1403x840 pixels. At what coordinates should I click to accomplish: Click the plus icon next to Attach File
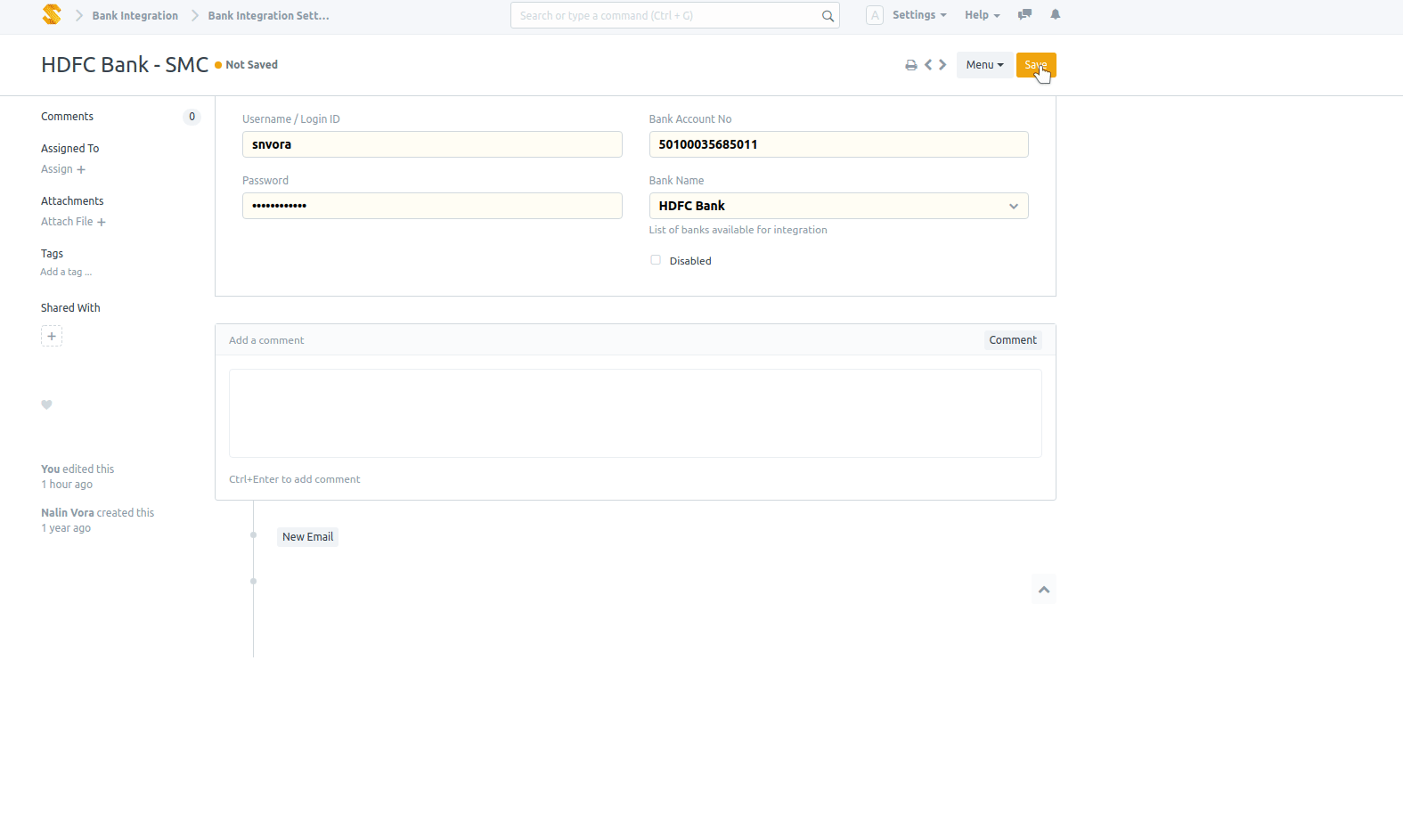[101, 222]
